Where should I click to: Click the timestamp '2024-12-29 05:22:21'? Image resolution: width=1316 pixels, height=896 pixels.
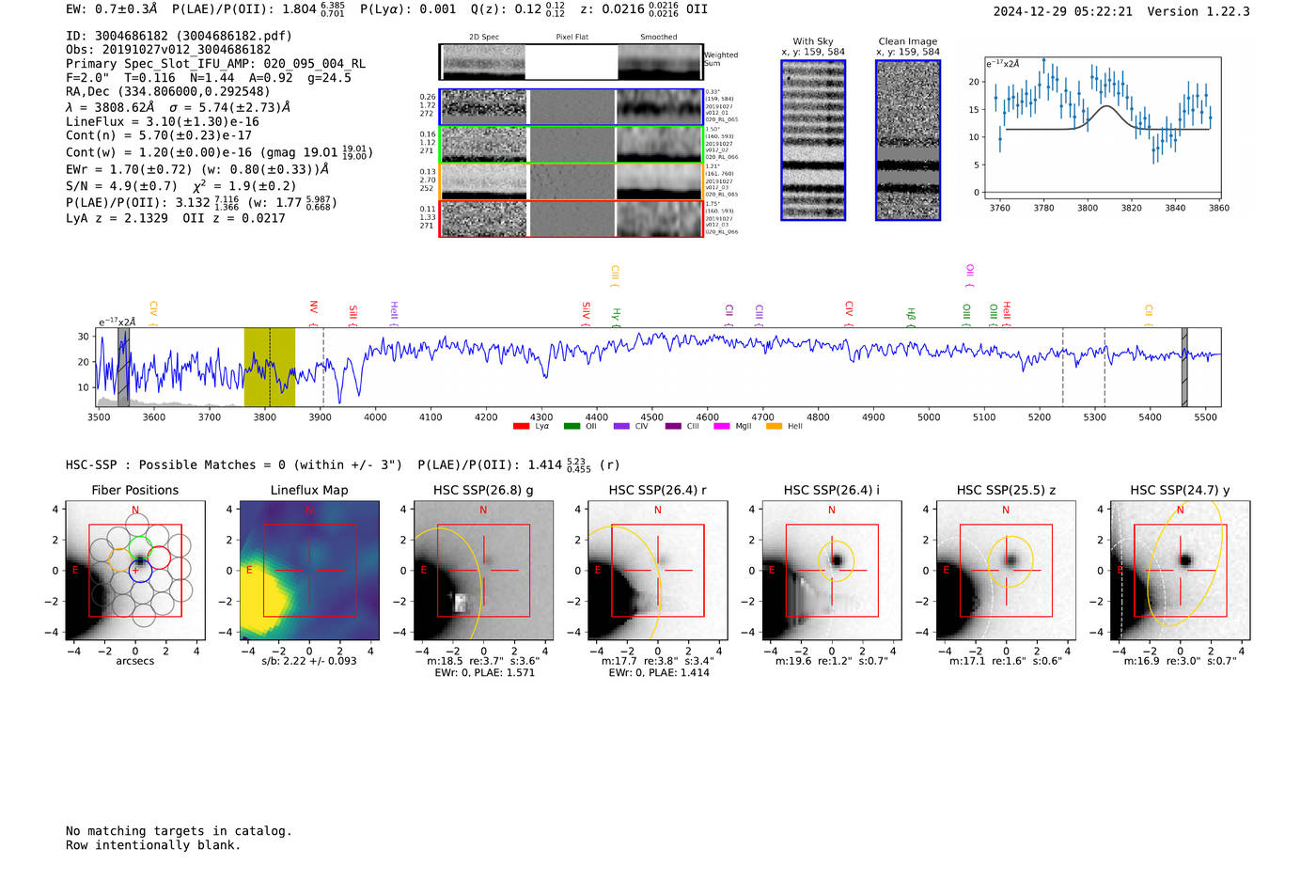click(x=1063, y=11)
